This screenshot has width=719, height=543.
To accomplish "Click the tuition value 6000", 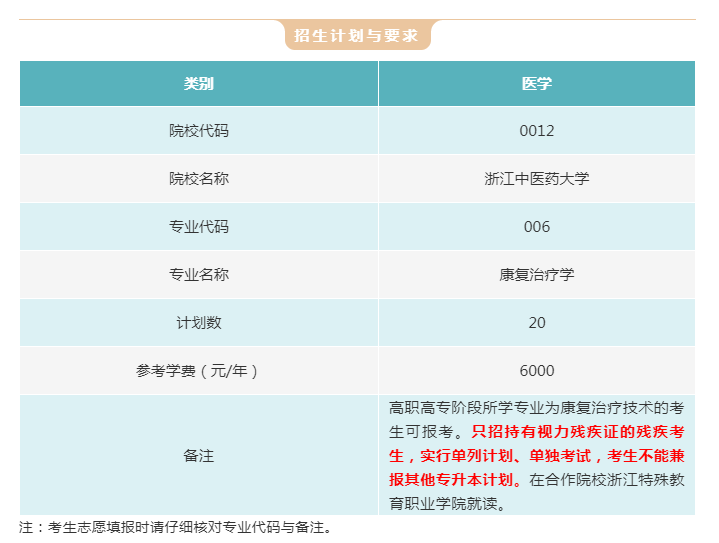I will (x=537, y=371).
